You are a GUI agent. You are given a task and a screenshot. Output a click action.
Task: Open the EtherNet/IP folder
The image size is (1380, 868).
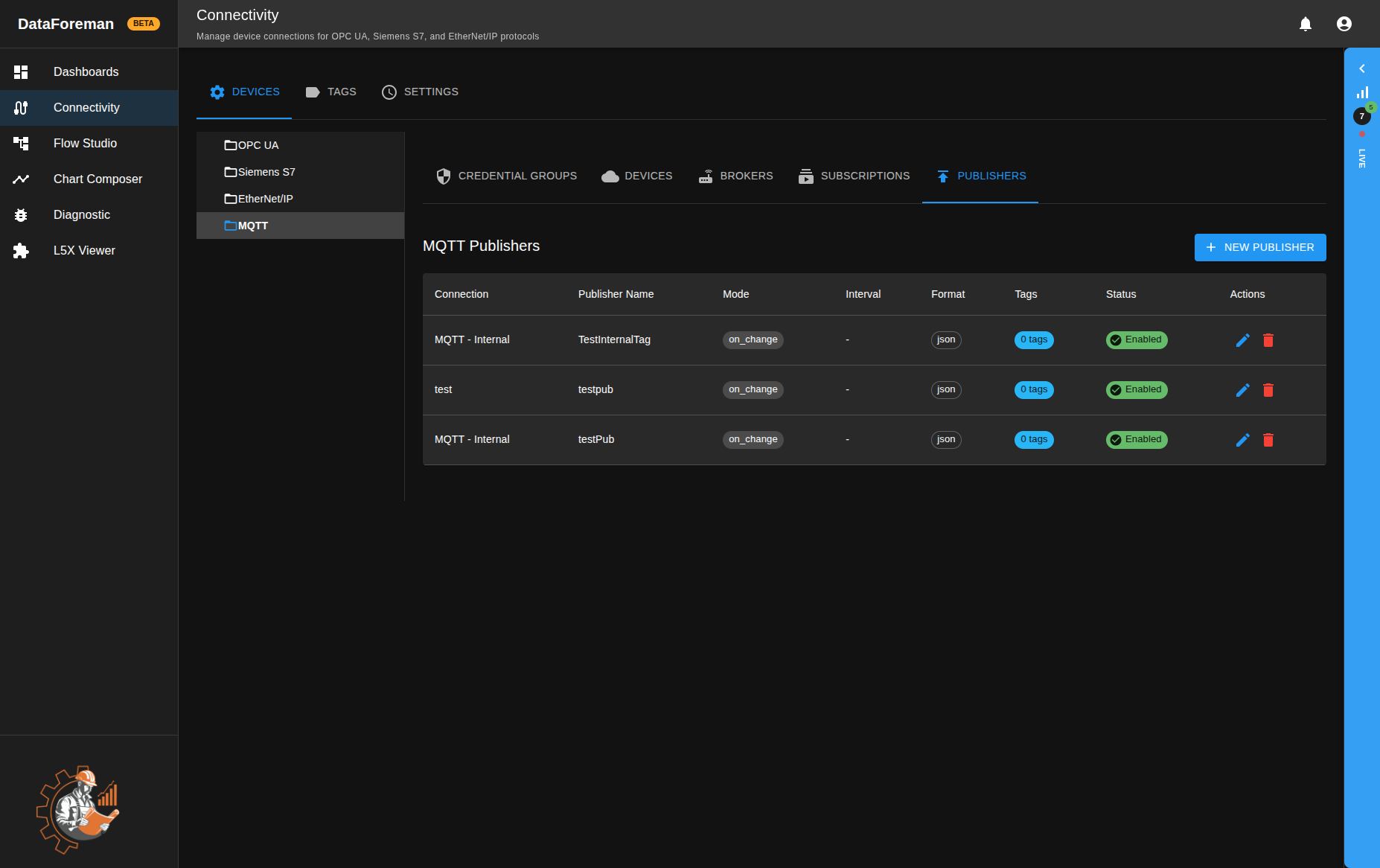pyautogui.click(x=265, y=199)
